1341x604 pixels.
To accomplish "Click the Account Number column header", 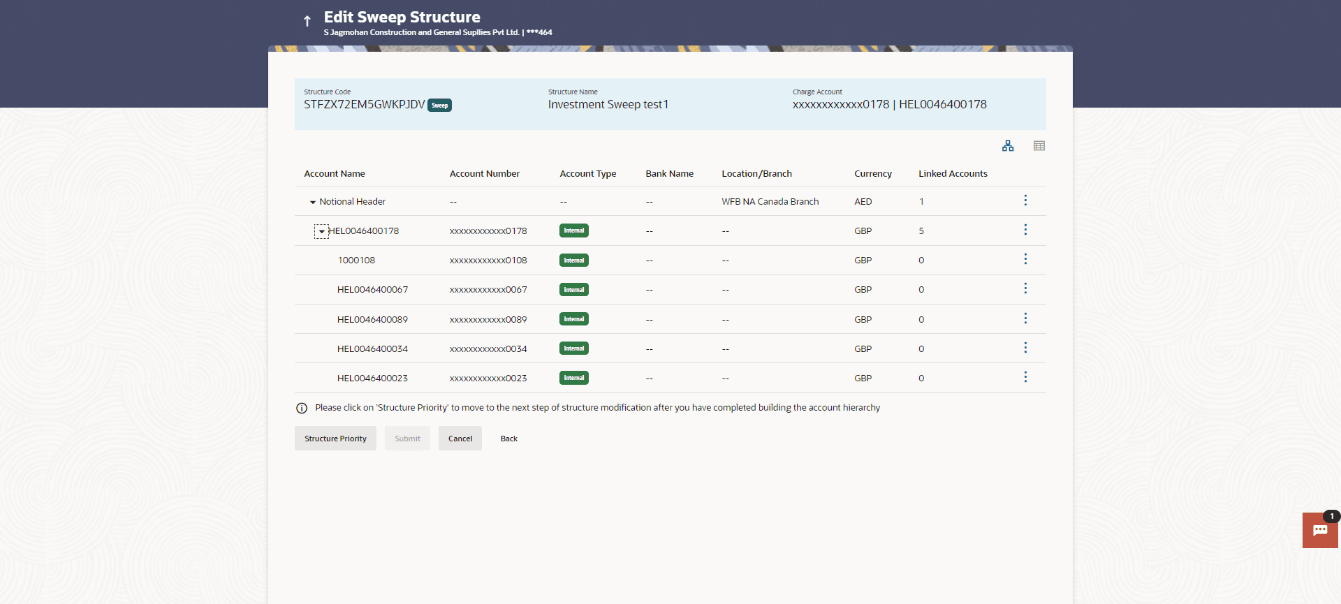I will pos(485,173).
